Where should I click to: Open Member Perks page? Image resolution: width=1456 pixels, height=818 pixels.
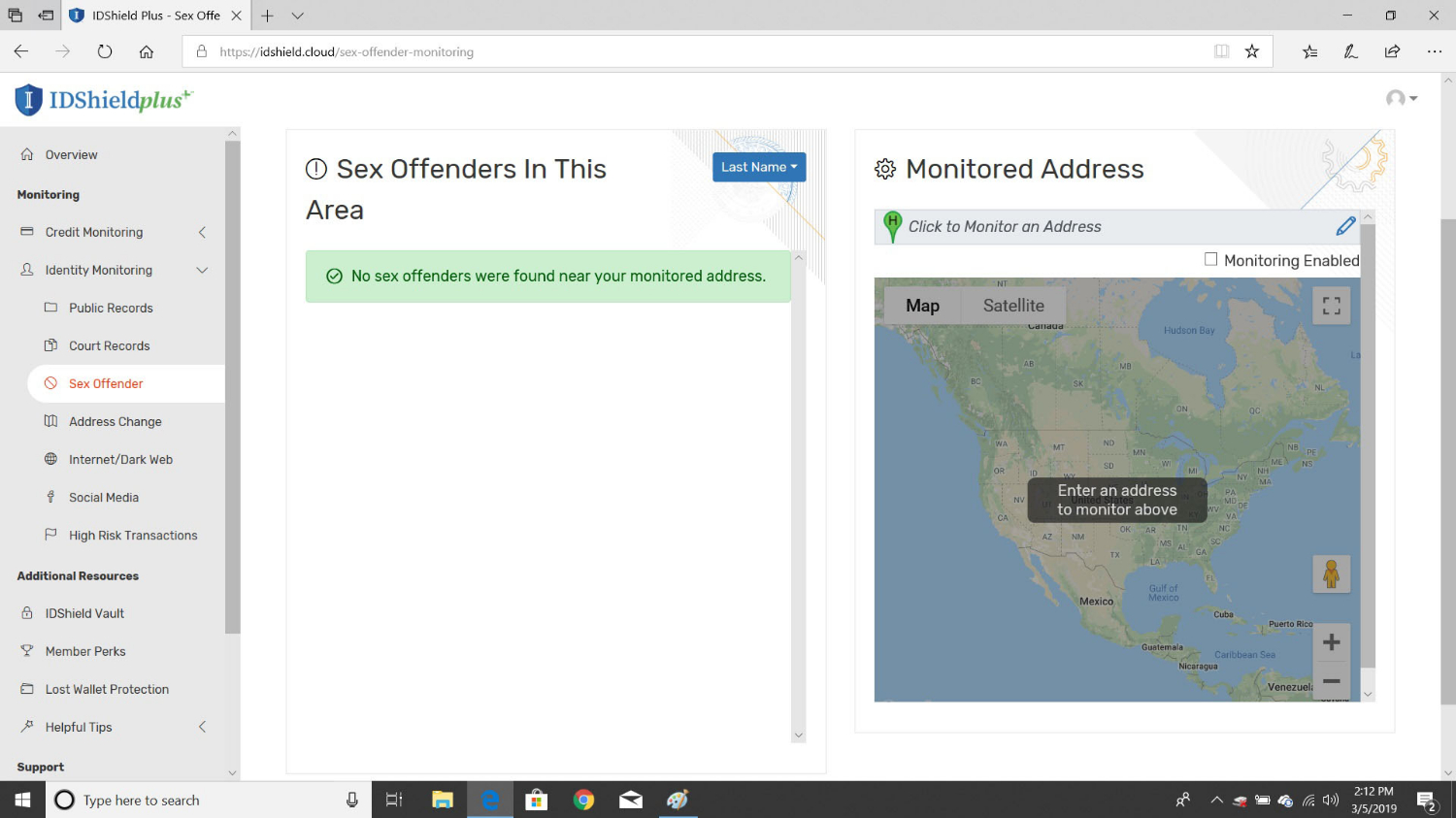85,651
